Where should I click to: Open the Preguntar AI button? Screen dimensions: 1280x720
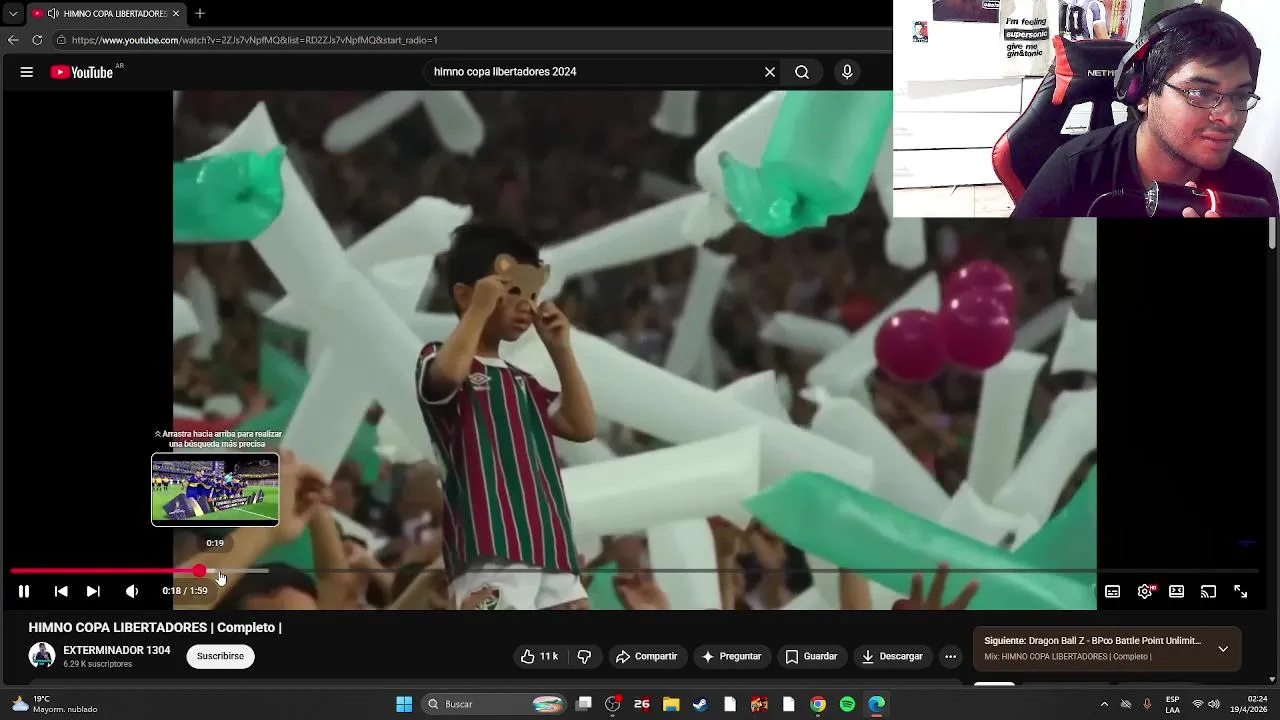click(731, 656)
